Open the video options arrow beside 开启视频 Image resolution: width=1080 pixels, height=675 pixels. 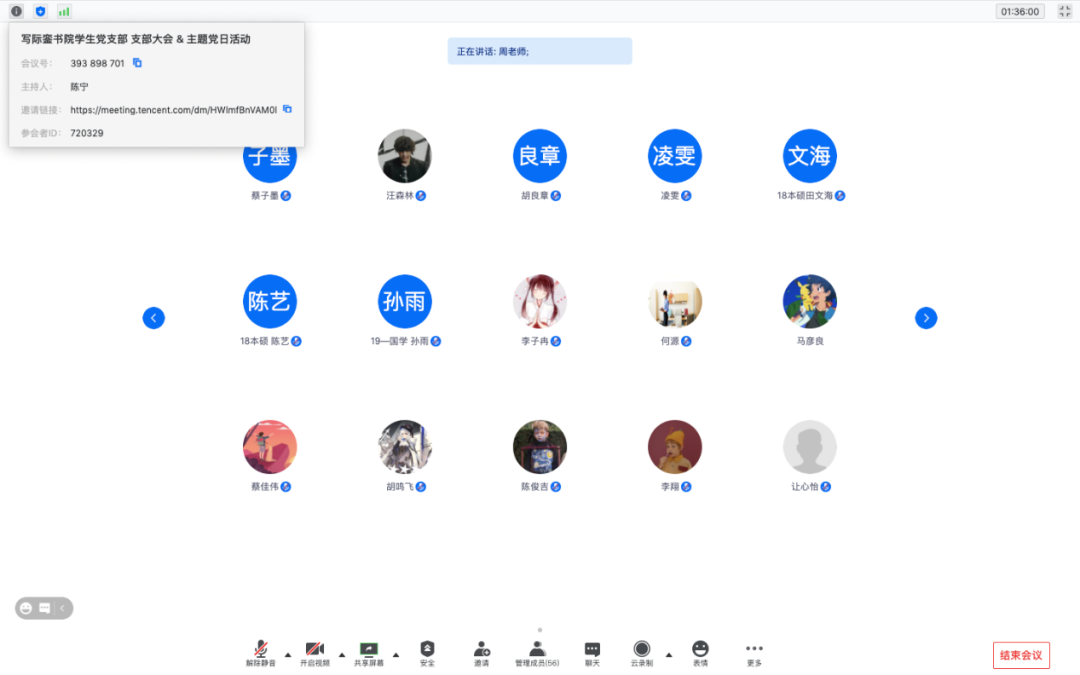tap(342, 655)
